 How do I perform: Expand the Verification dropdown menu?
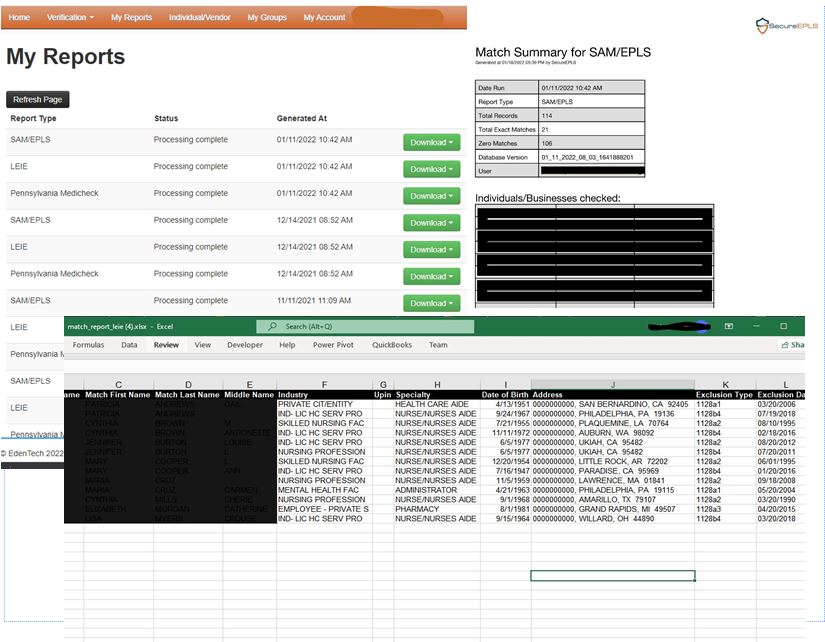click(70, 17)
